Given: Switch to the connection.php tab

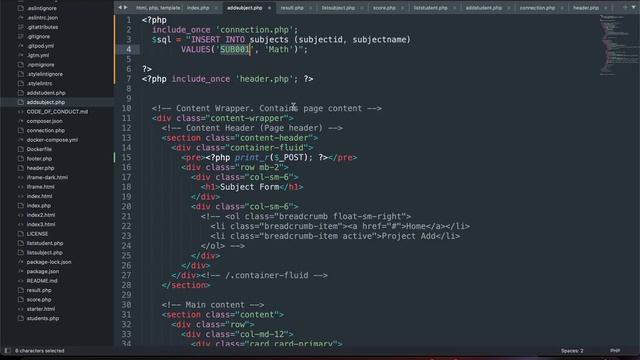Looking at the screenshot, I should (537, 8).
